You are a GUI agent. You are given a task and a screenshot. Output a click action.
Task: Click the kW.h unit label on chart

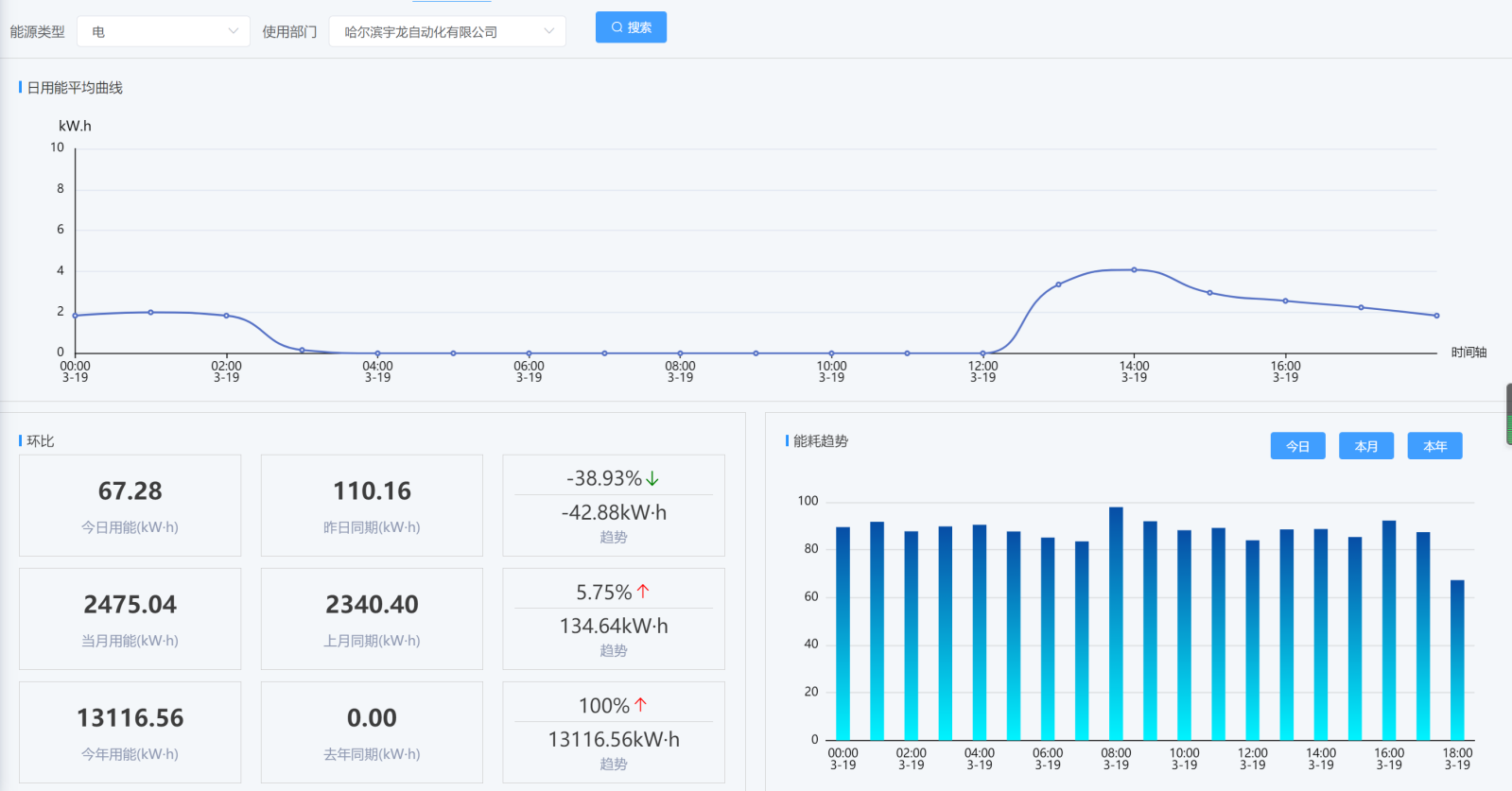[x=75, y=126]
